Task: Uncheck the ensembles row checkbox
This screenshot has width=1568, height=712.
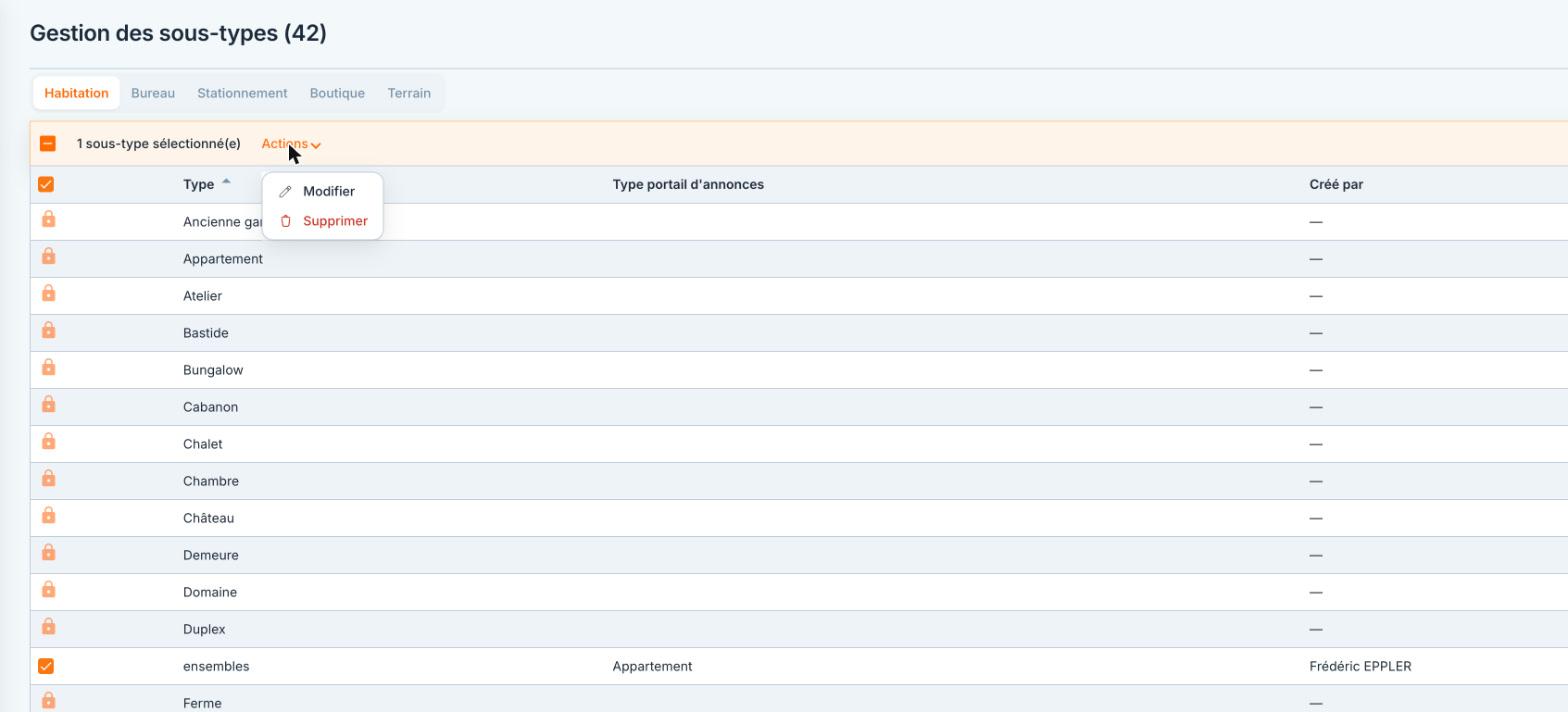Action: coord(46,666)
